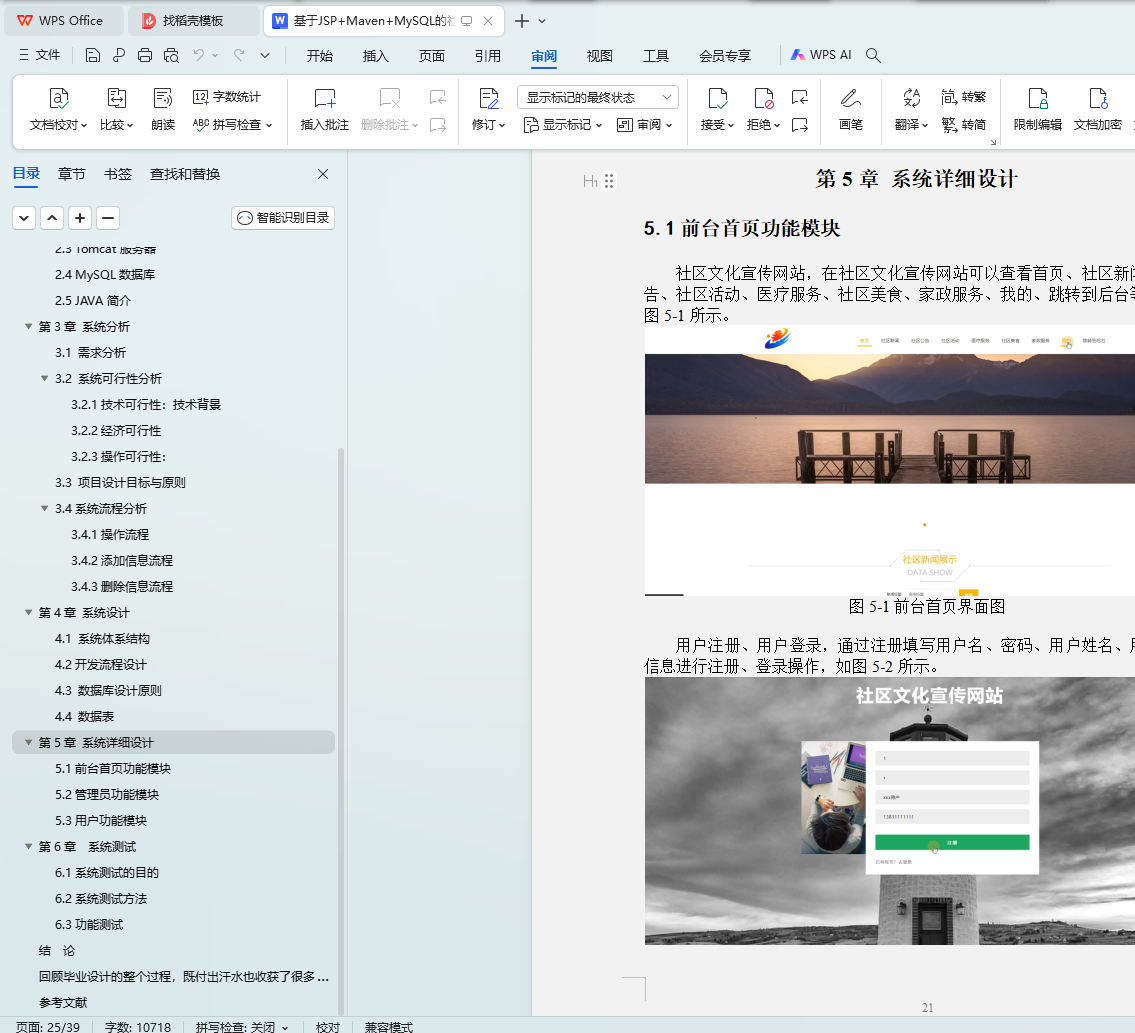Switch to 章节 navigation tab
Viewport: 1135px width, 1033px height.
coord(72,174)
